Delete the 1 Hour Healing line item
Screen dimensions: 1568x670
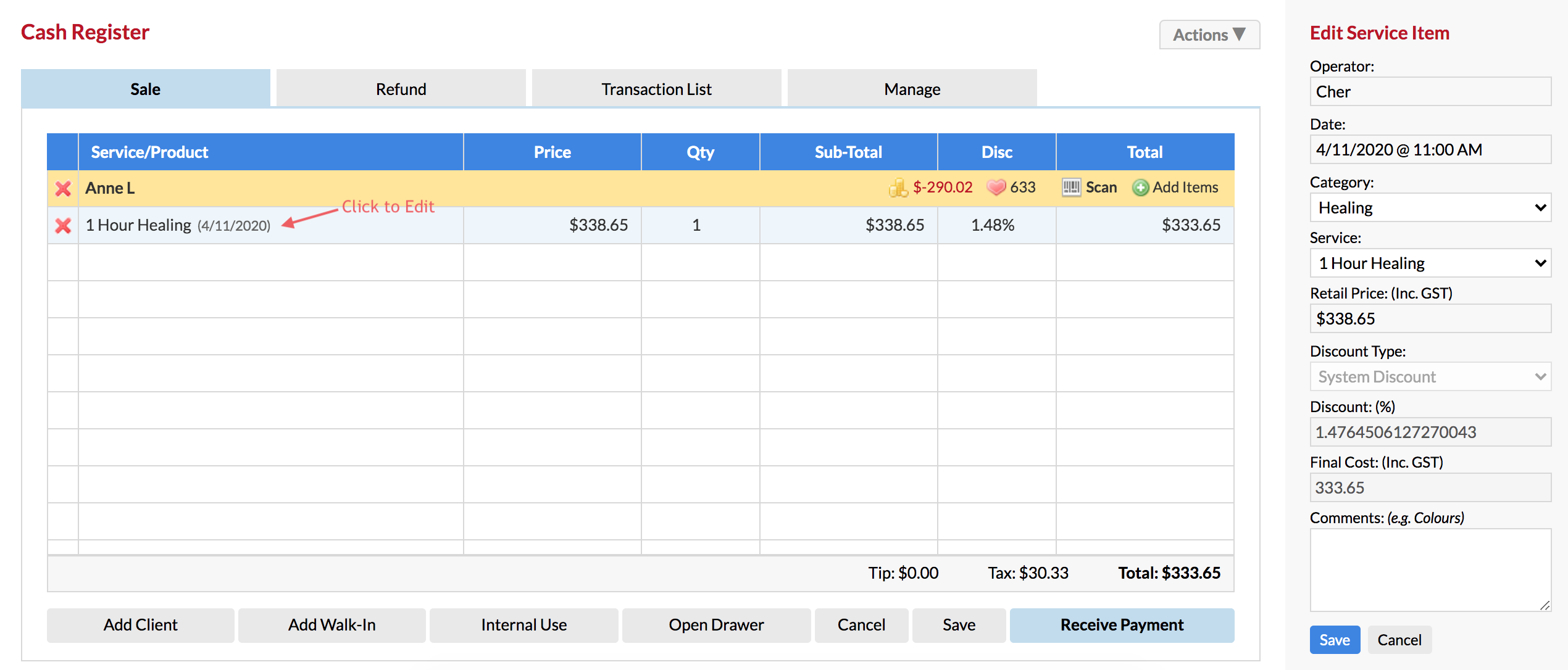pos(63,225)
